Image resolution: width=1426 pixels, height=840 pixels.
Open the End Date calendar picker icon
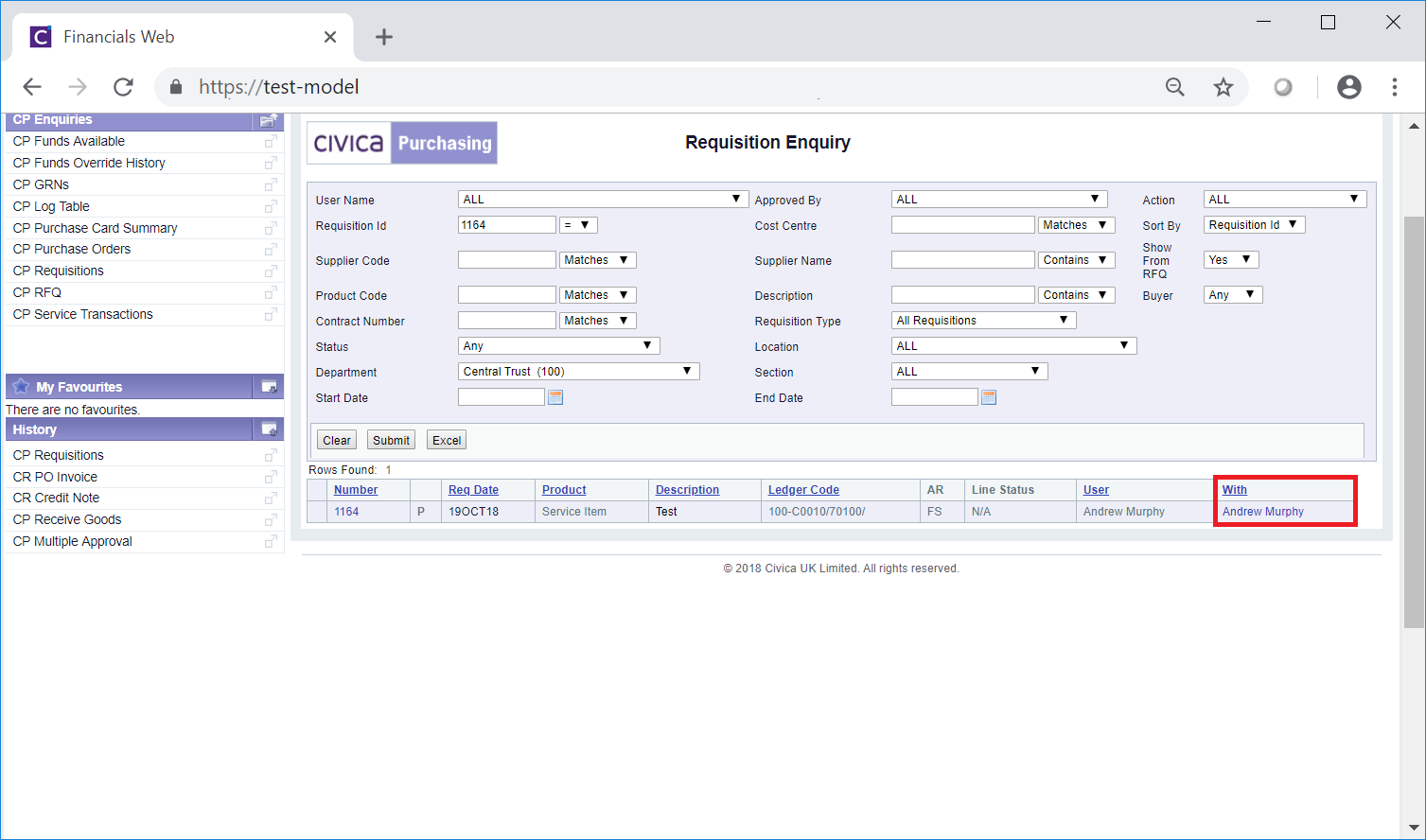point(989,397)
